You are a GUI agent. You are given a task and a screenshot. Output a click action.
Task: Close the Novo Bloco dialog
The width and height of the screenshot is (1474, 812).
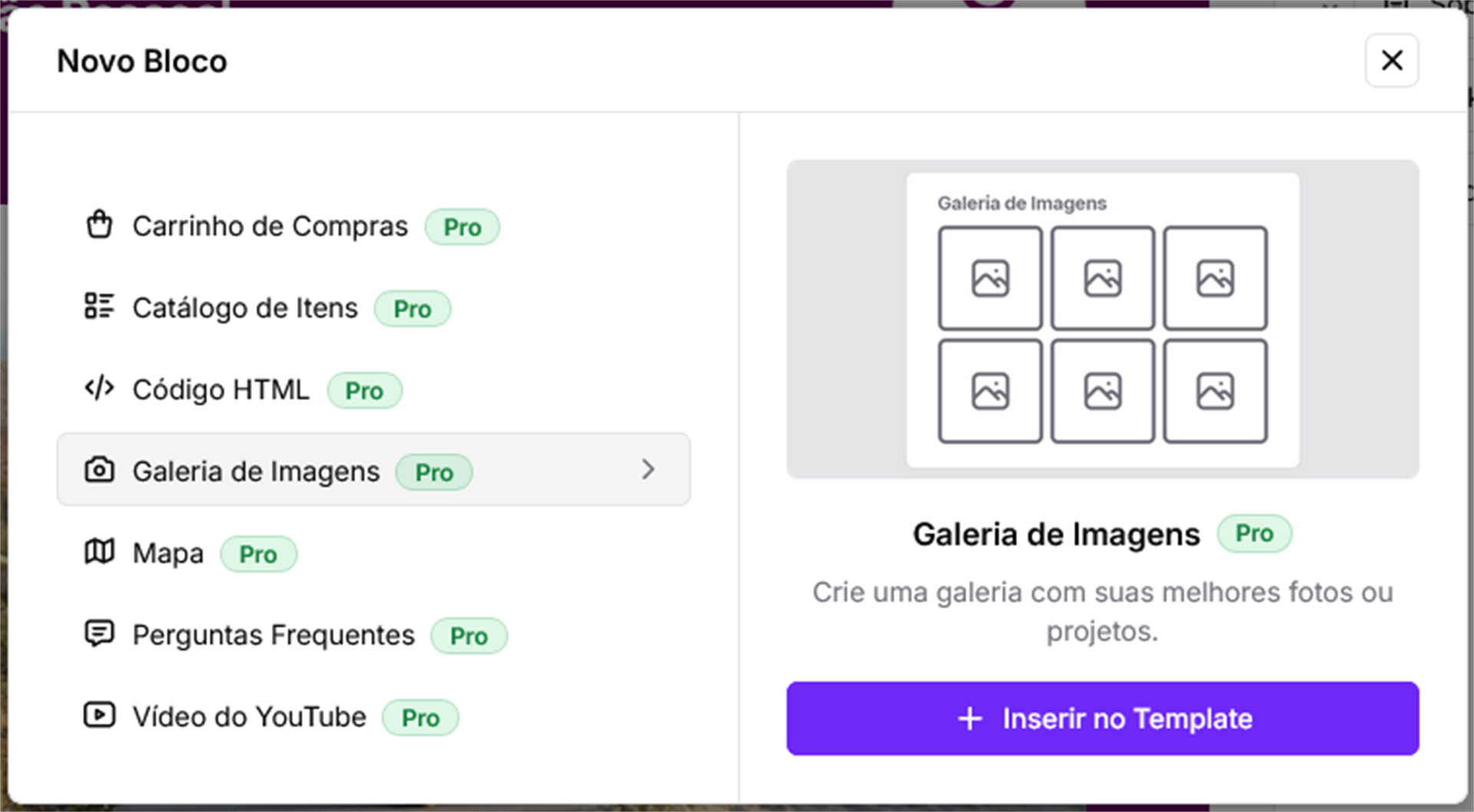click(1391, 60)
